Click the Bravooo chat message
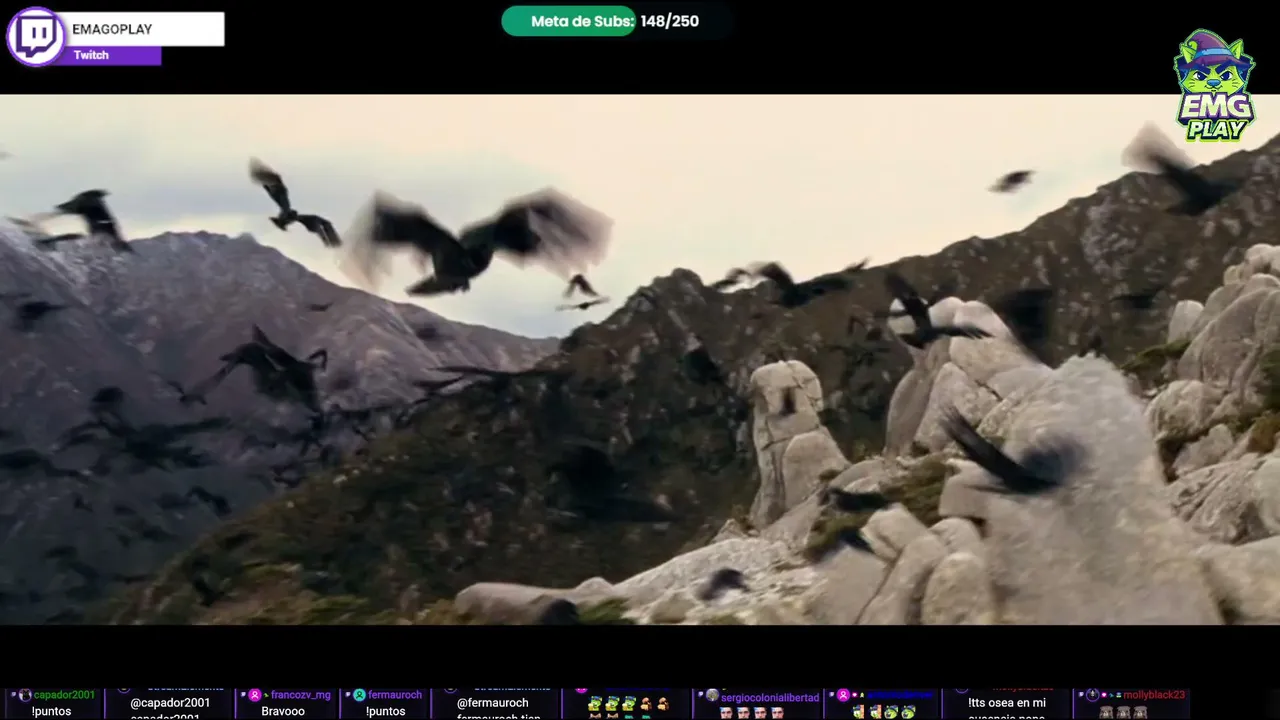Viewport: 1280px width, 720px height. [283, 711]
